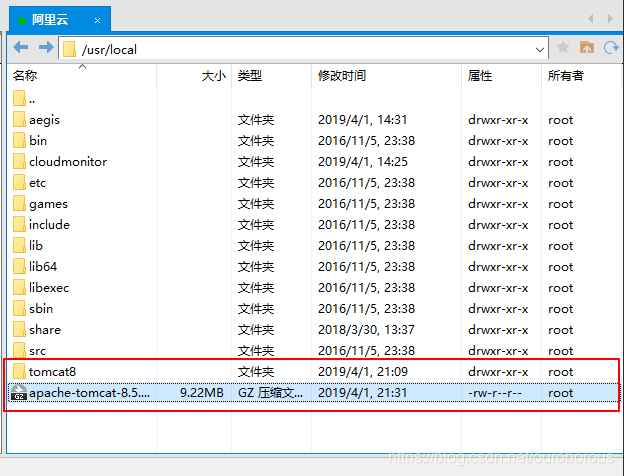Click the sbin folder name
The height and width of the screenshot is (476, 624).
point(41,309)
